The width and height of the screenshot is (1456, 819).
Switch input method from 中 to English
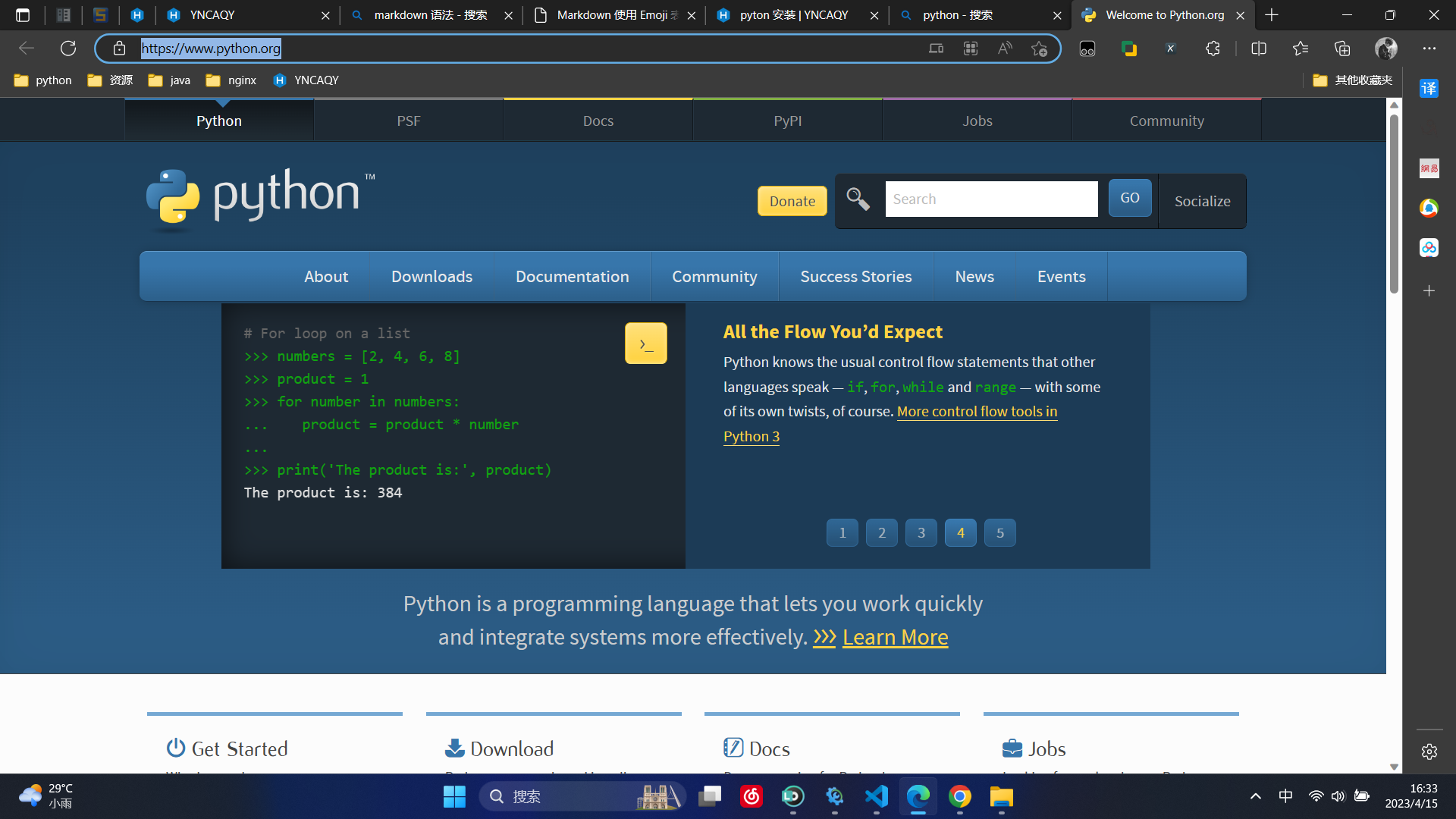1287,796
